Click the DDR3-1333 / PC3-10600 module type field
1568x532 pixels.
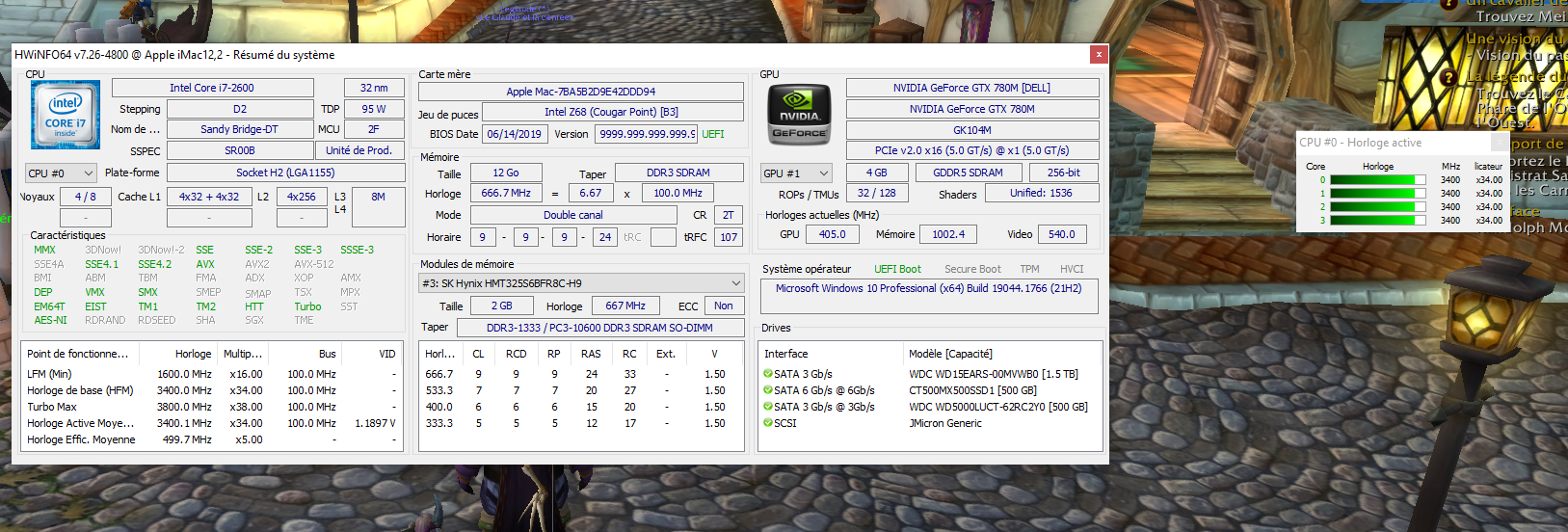coord(599,328)
